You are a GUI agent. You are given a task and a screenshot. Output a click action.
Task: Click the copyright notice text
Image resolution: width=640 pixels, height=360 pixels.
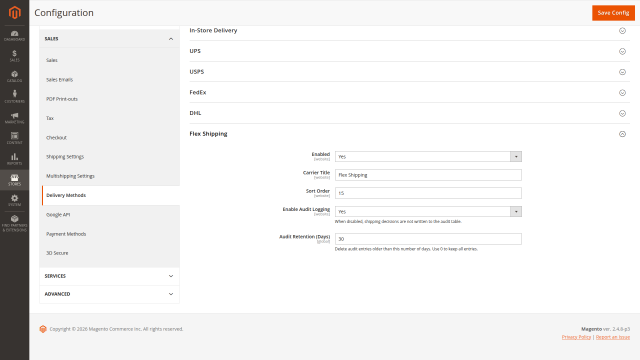(x=116, y=329)
